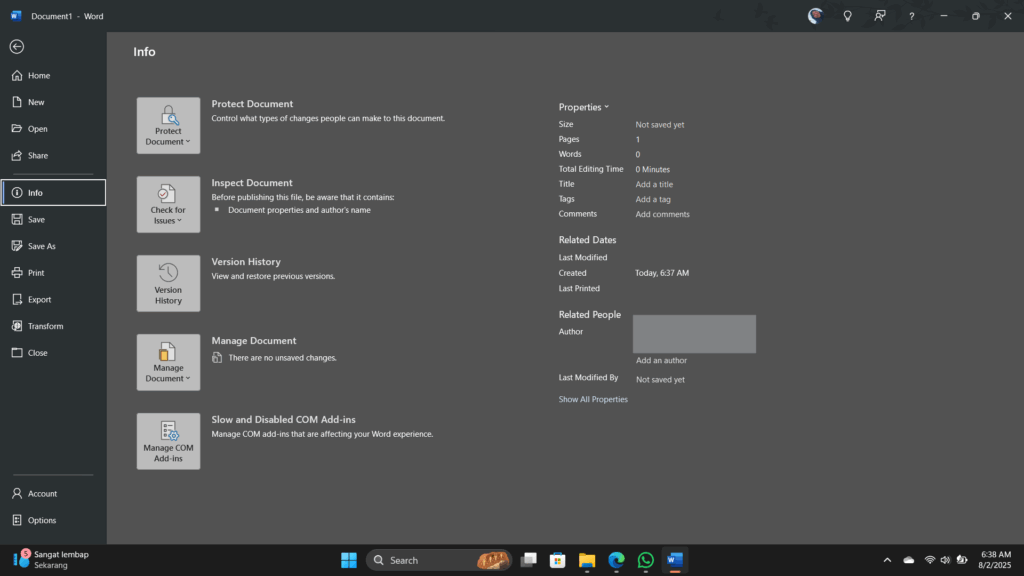The width and height of the screenshot is (1024, 576).
Task: Expand the Manage Document dropdown button
Action: coord(168,362)
